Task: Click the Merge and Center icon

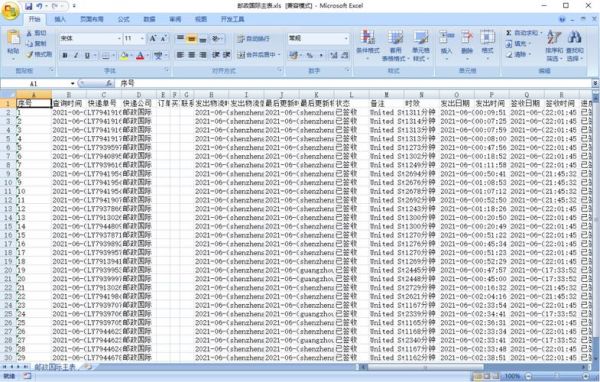Action: [x=241, y=55]
